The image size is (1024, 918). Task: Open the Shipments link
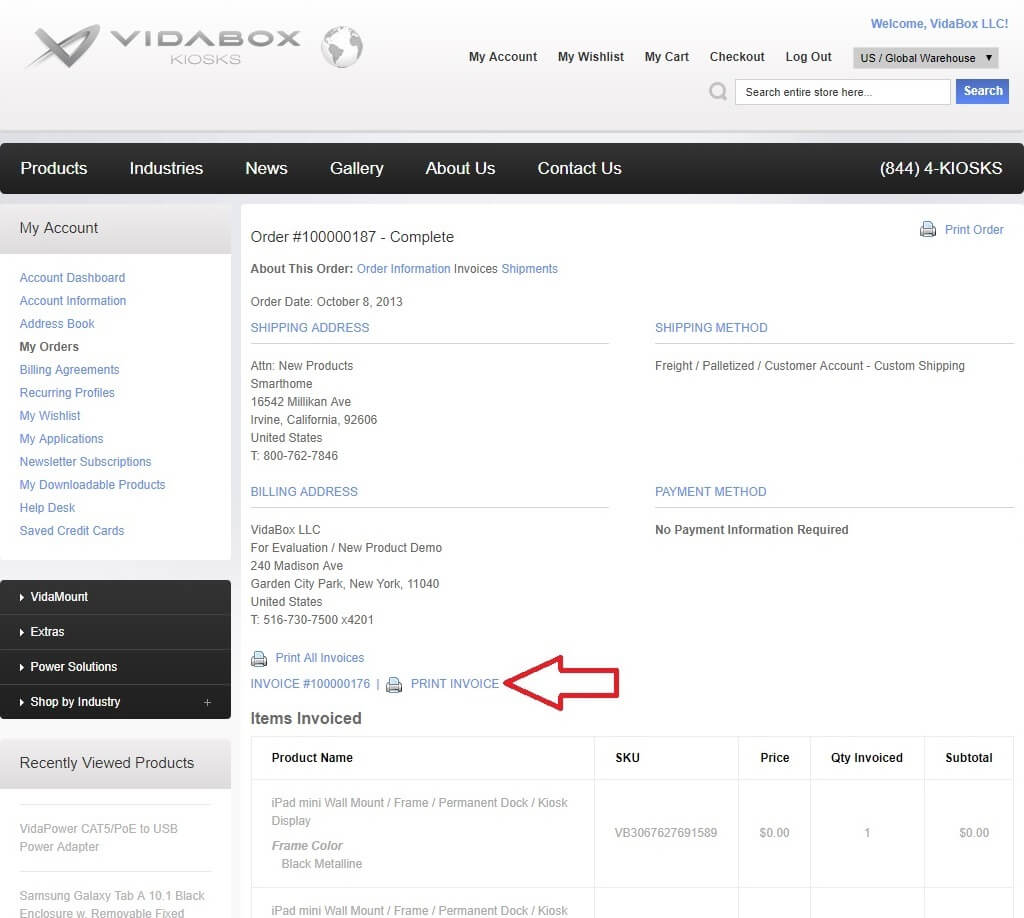tap(530, 269)
